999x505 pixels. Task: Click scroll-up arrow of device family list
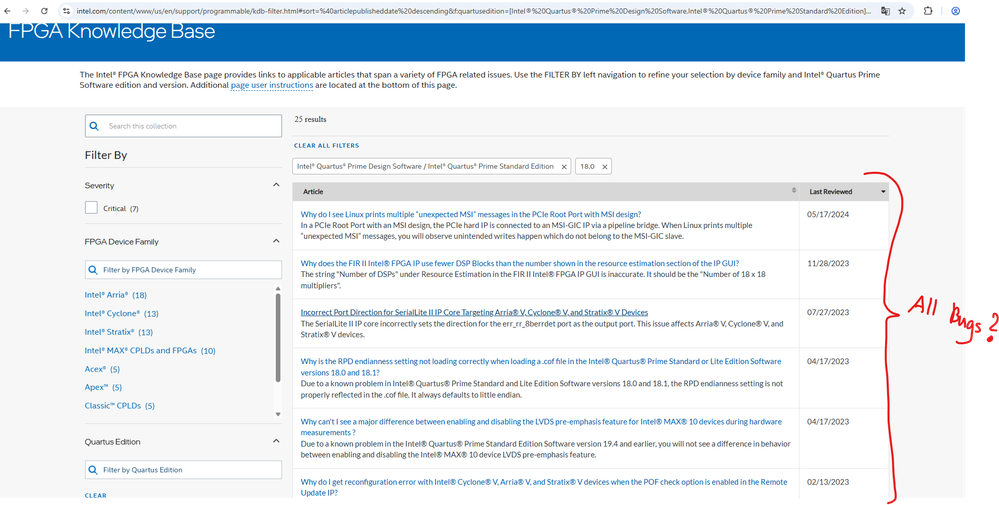[x=278, y=288]
